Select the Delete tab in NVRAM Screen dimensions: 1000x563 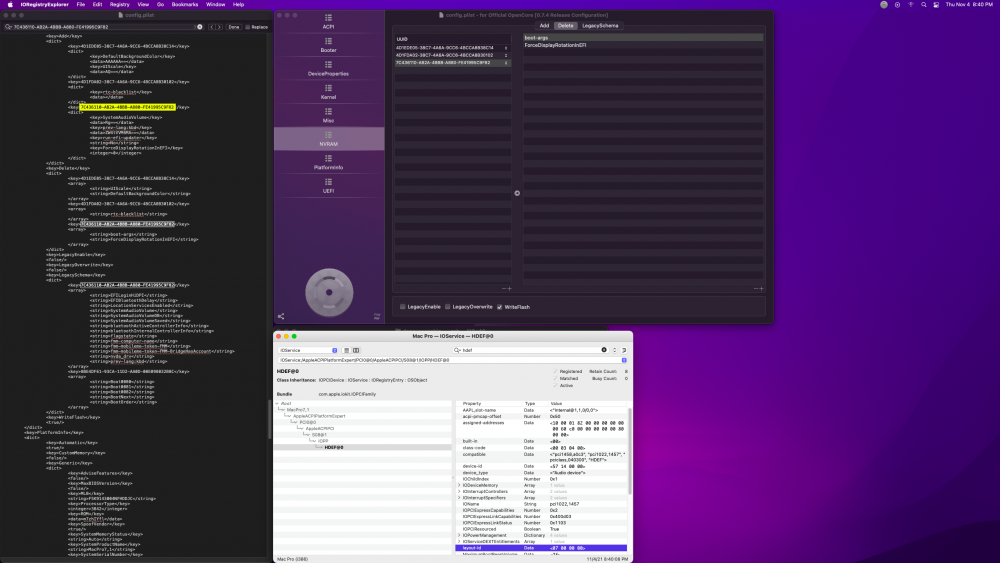(566, 26)
